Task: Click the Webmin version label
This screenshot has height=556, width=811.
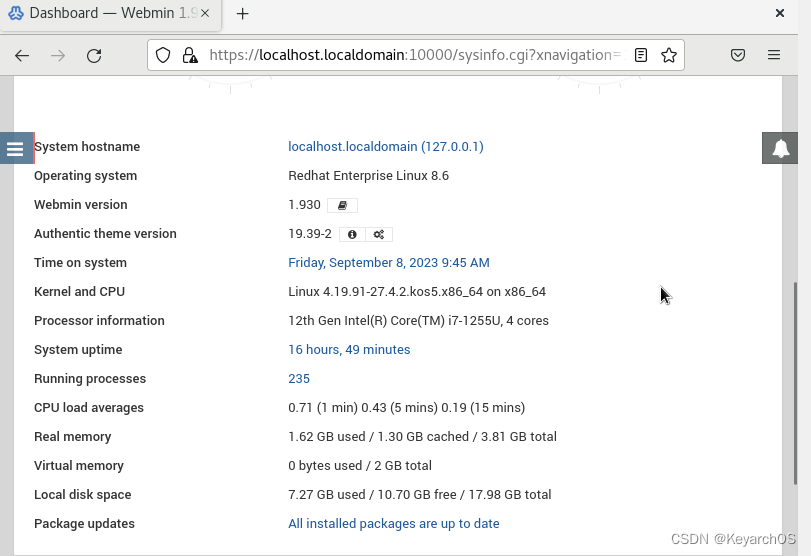Action: coord(81,205)
